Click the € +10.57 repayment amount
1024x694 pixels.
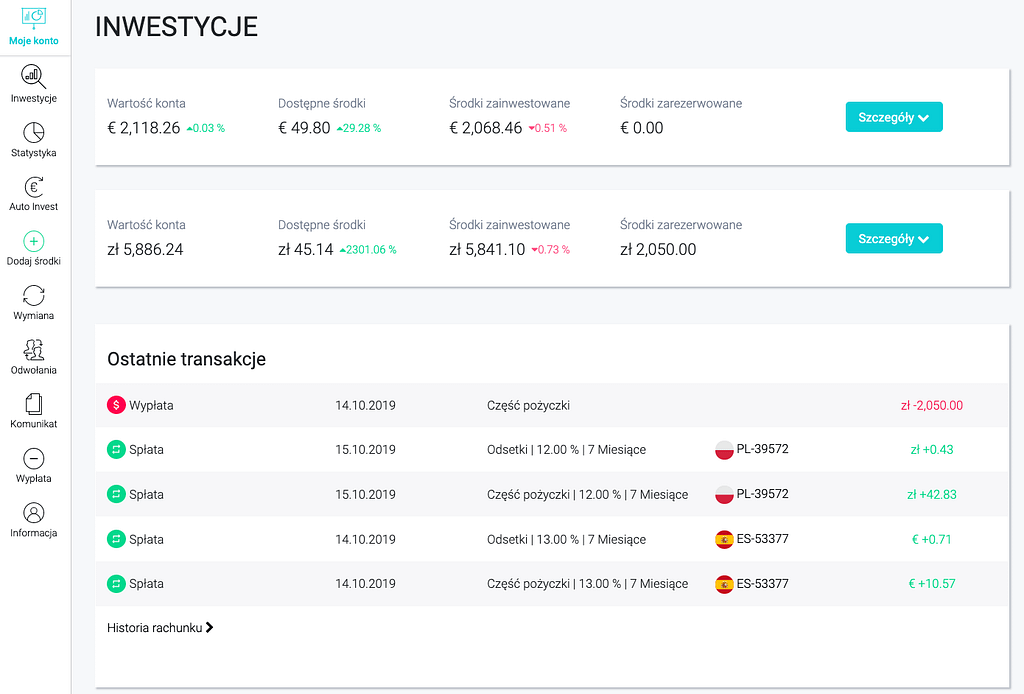[x=932, y=584]
